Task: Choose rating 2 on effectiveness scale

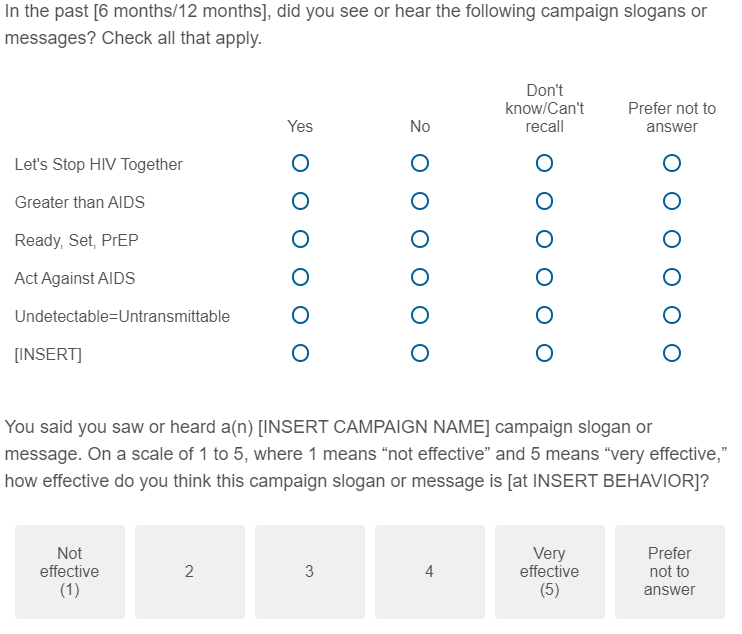Action: 190,572
